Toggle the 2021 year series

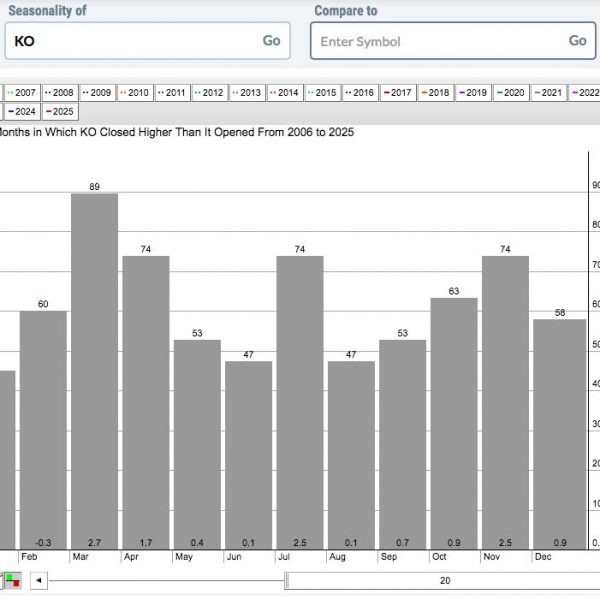coord(549,93)
